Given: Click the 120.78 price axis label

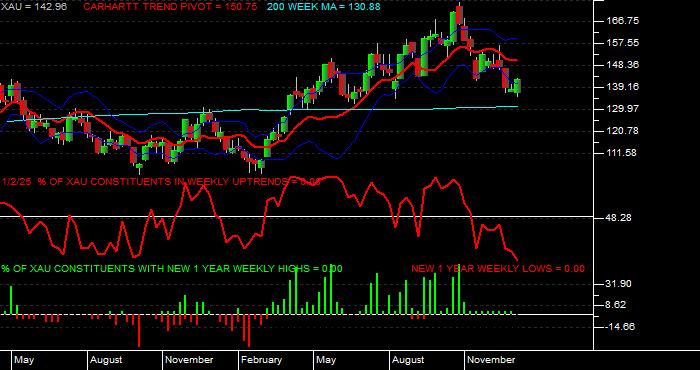Looking at the screenshot, I should (623, 131).
